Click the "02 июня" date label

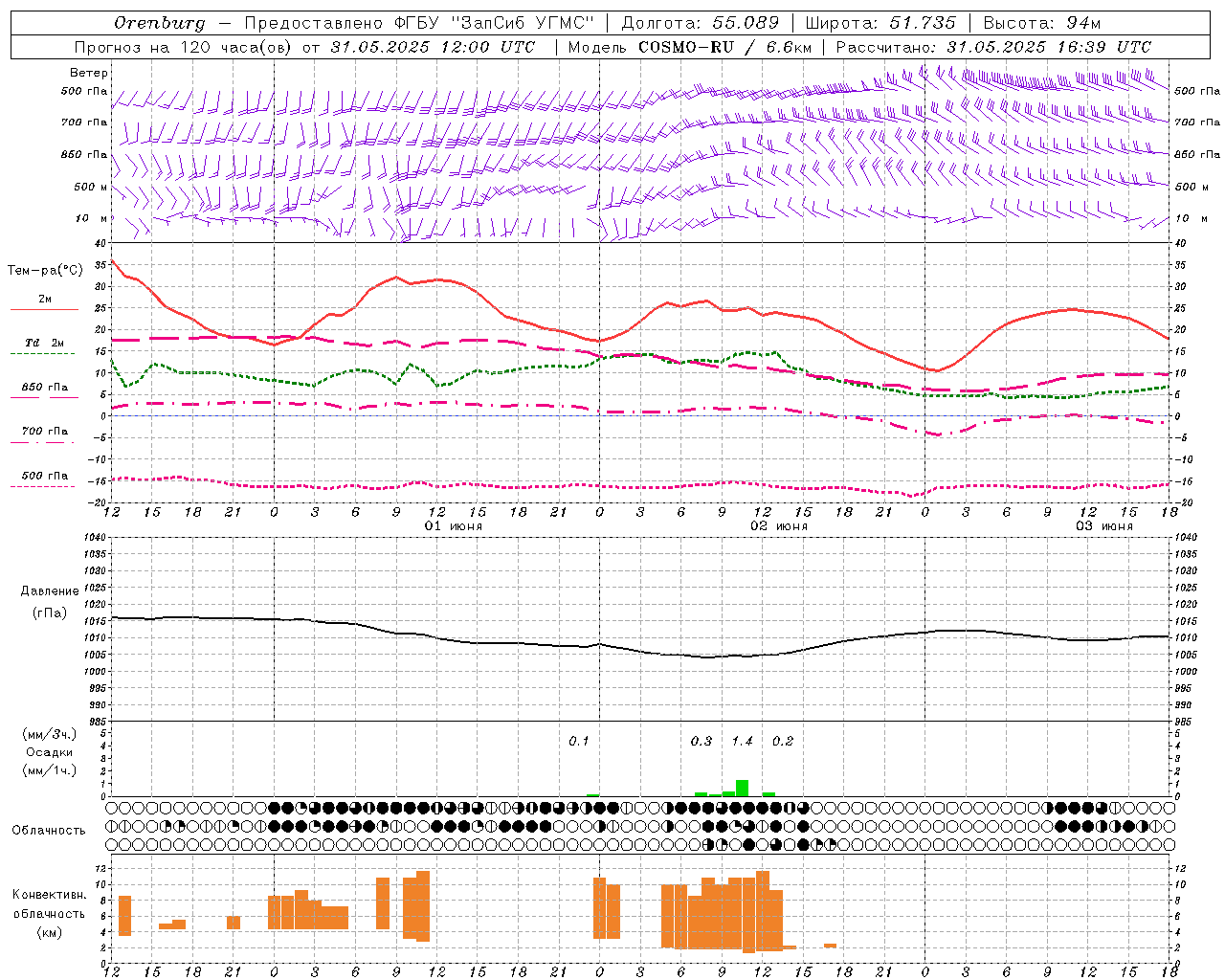[779, 526]
